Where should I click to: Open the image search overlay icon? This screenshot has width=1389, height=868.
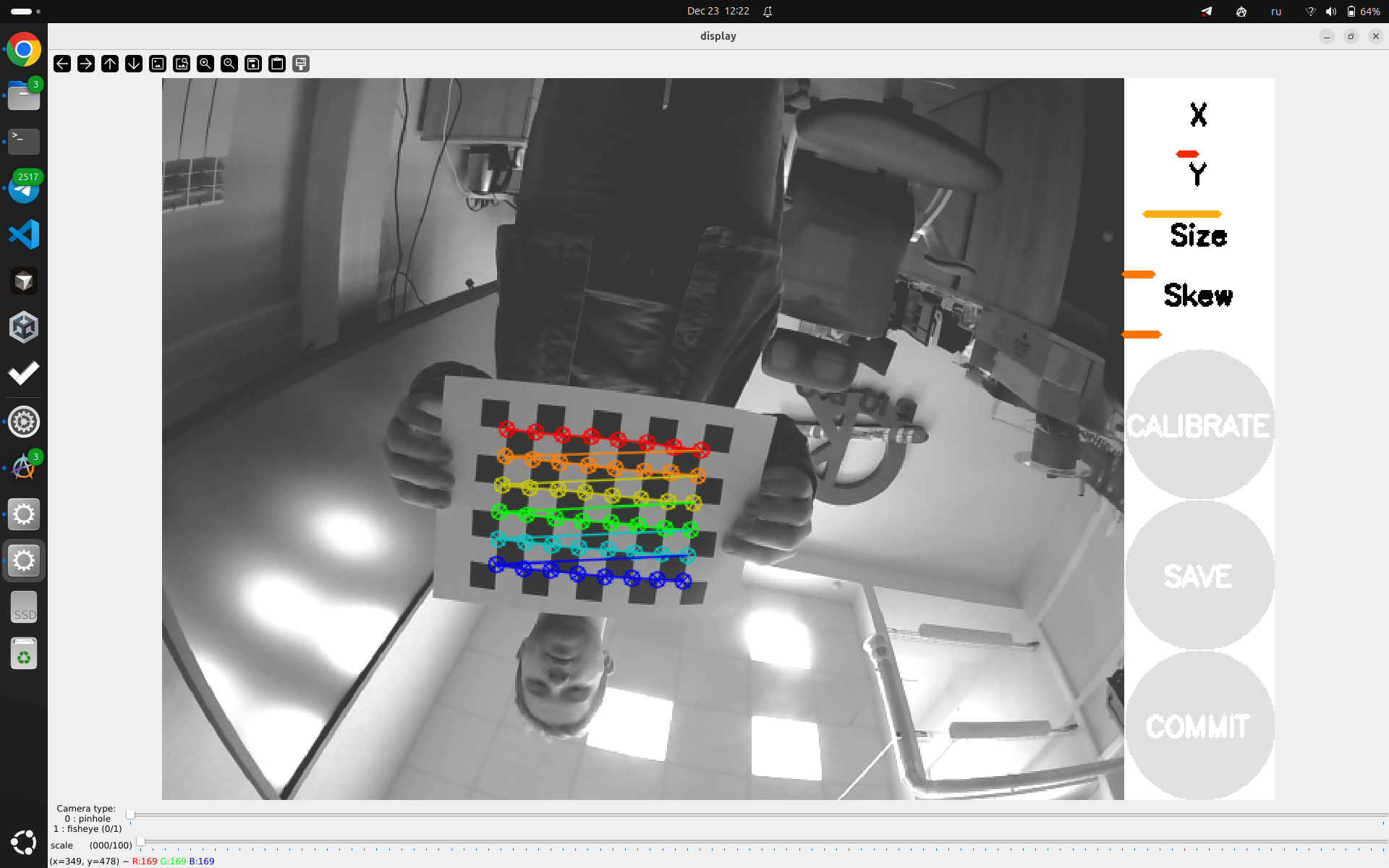click(181, 64)
